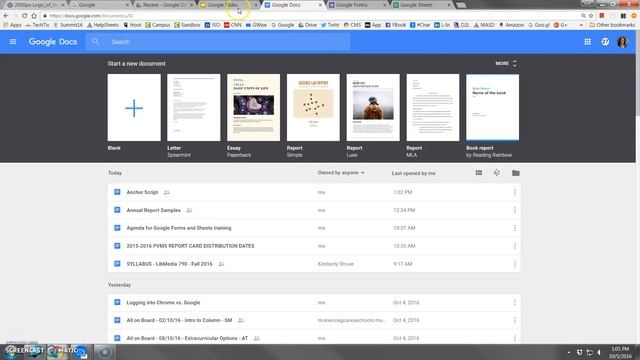Open the Amazon bookmark
This screenshot has height=360, width=640.
click(x=511, y=25)
